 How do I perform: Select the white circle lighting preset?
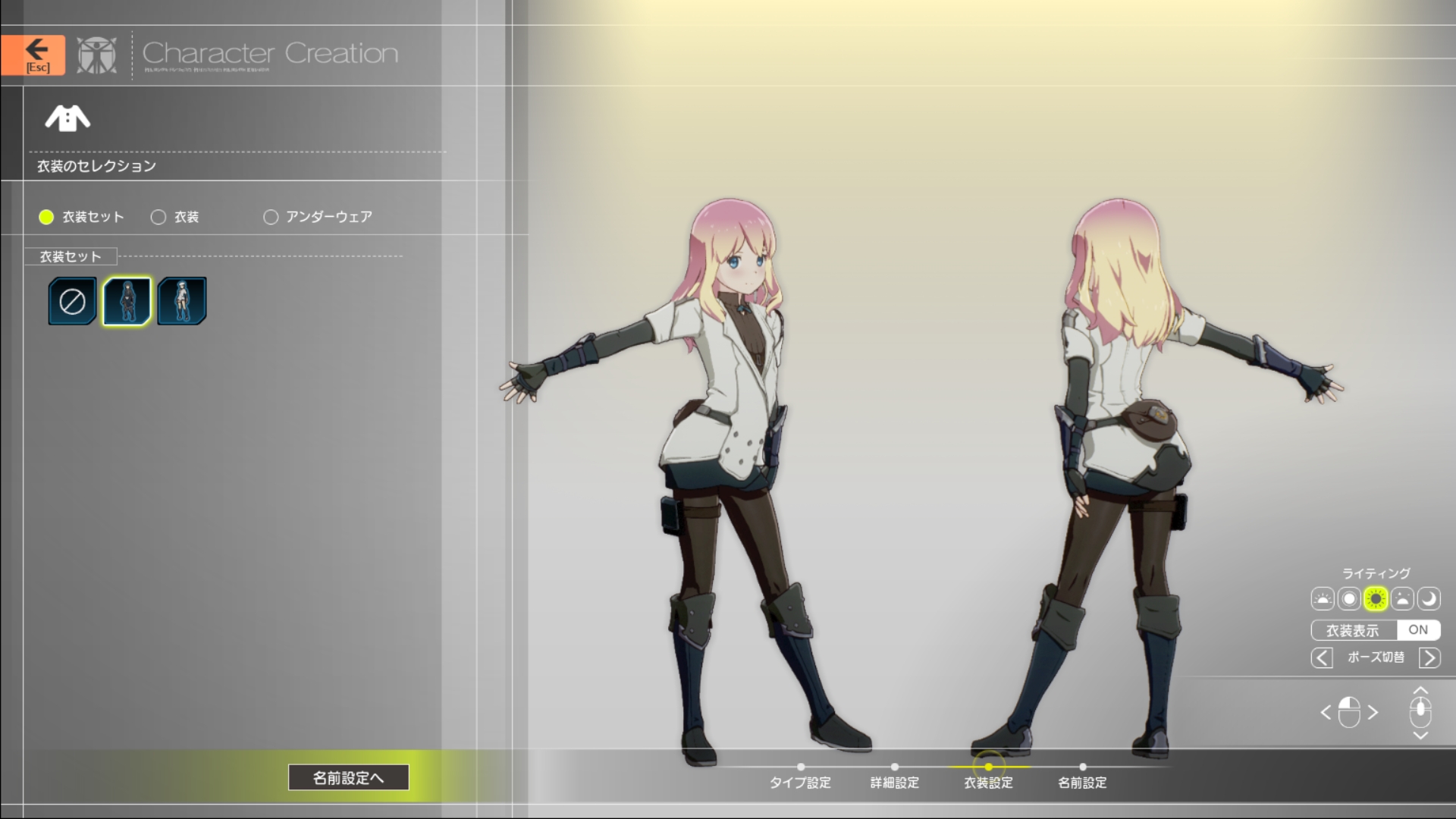1349,599
